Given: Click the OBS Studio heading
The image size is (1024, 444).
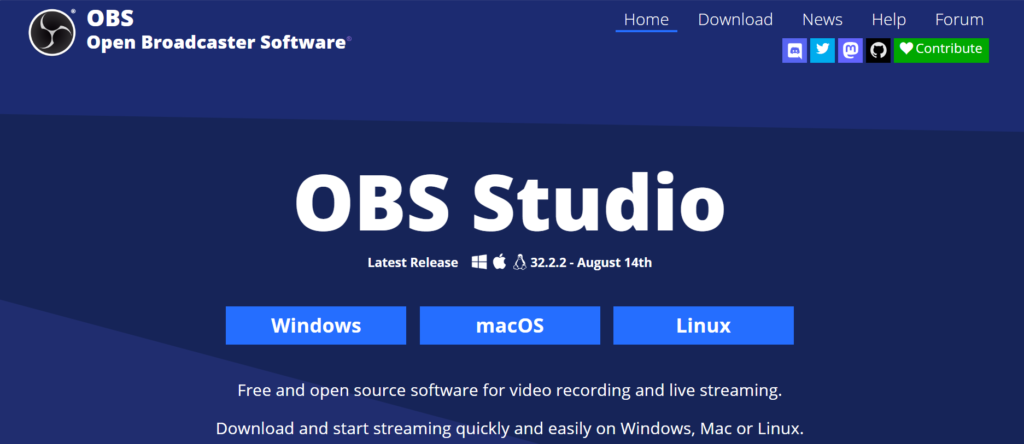Looking at the screenshot, I should (509, 201).
